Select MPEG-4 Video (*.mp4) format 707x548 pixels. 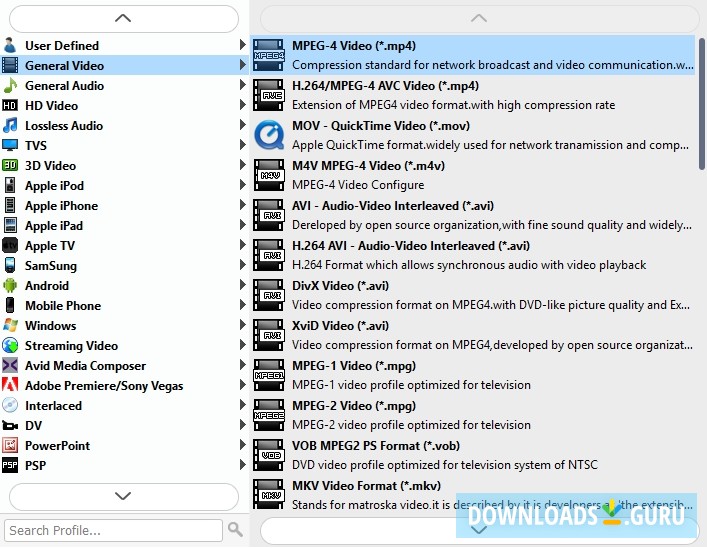click(x=473, y=55)
